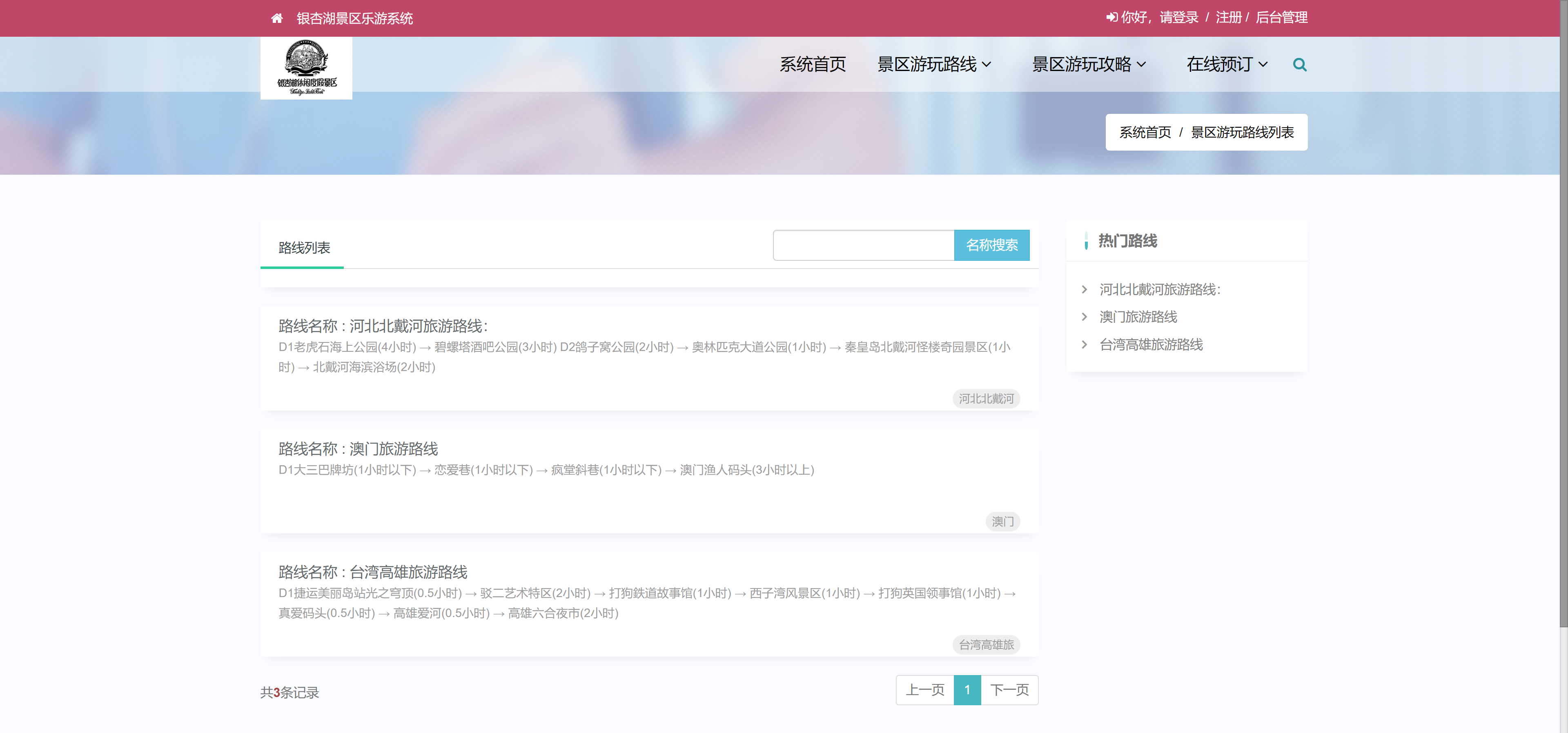Click the chevron before 澳门旅游路线 in hot routes
1568x733 pixels.
pyautogui.click(x=1085, y=317)
